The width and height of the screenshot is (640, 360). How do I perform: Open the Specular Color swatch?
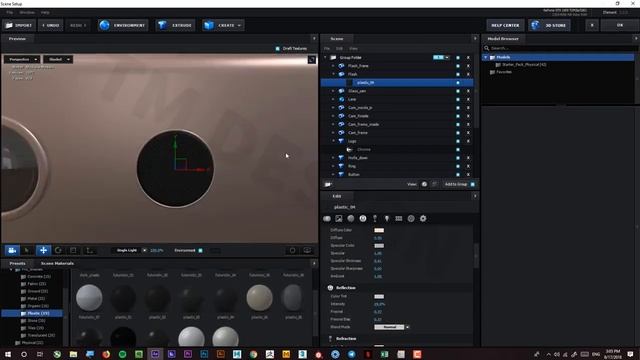[379, 246]
